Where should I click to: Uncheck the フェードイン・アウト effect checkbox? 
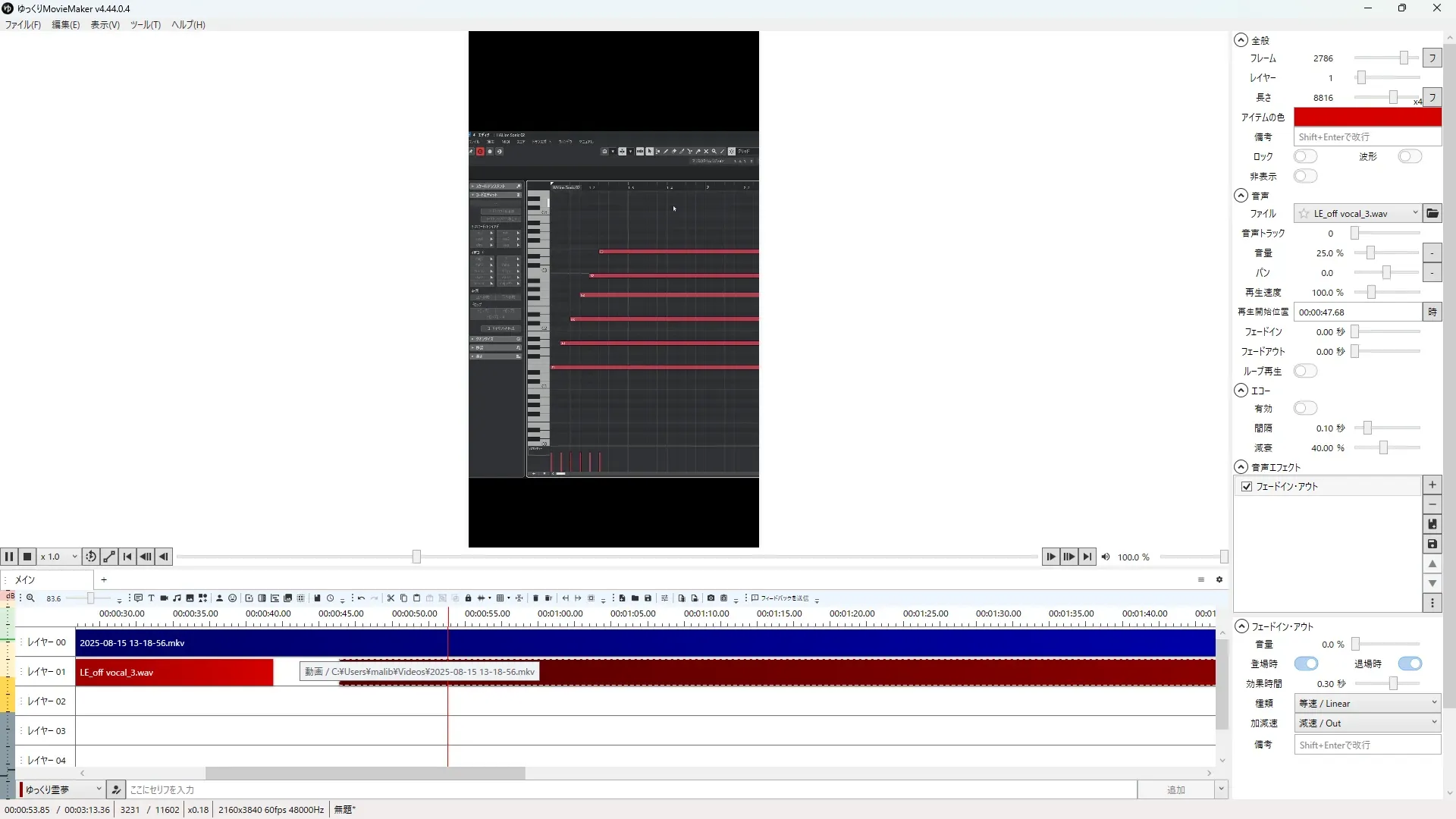click(1247, 487)
